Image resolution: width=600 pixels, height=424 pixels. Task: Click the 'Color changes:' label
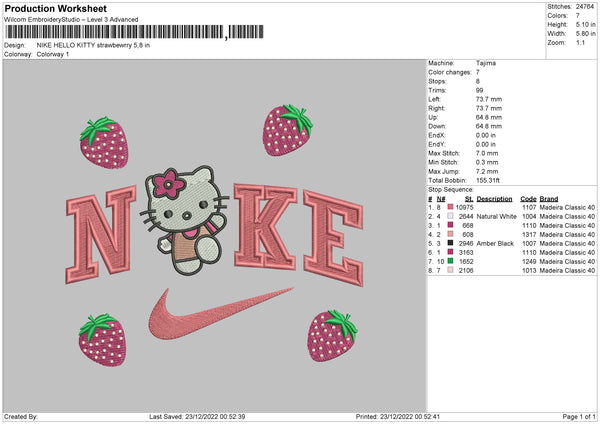point(450,72)
